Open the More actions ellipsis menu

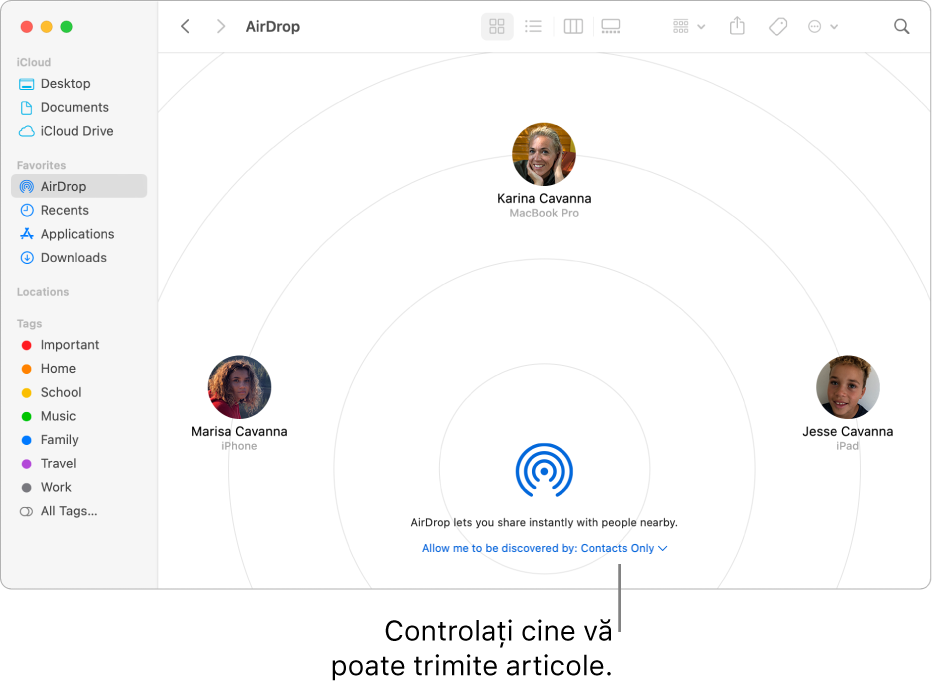click(x=823, y=26)
